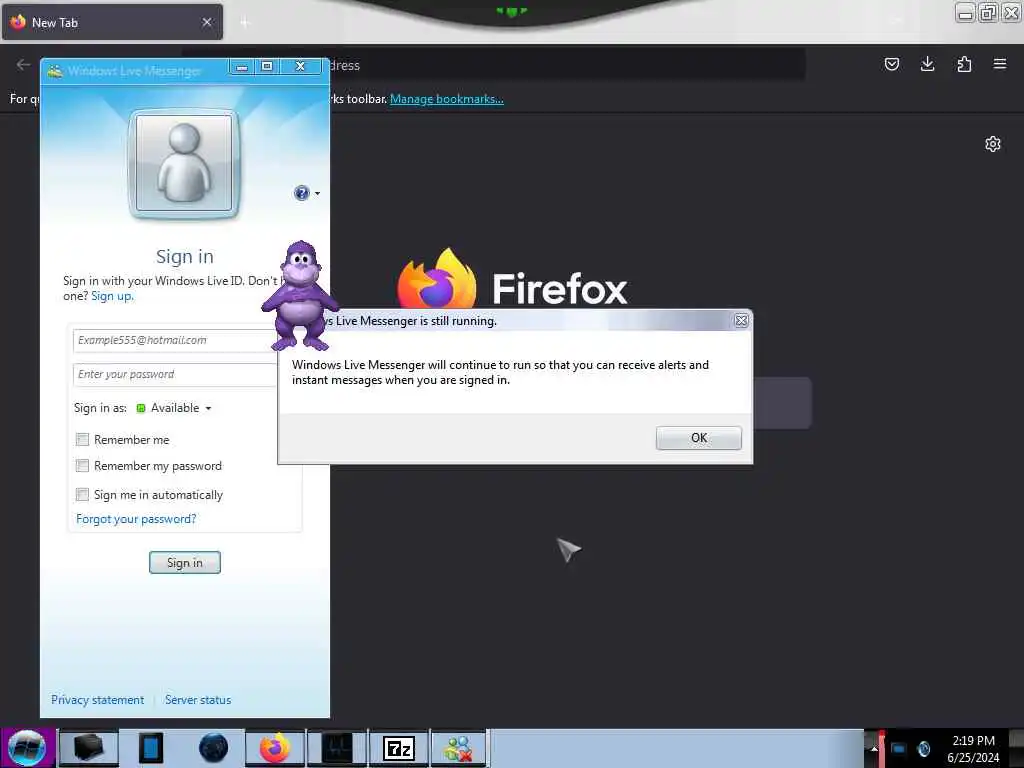
Task: Open the blue tablet taskbar icon
Action: pos(151,748)
